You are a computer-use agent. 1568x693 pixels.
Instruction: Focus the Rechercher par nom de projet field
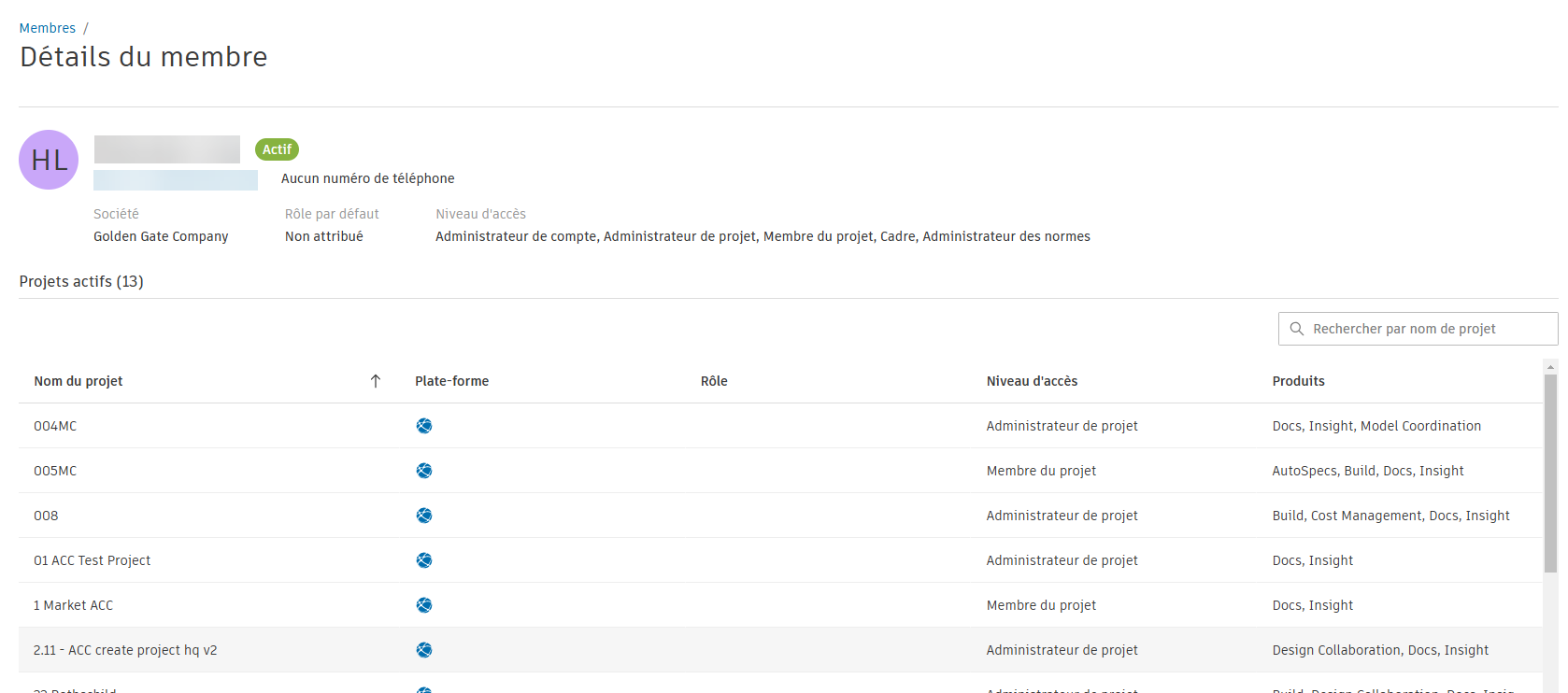1418,329
